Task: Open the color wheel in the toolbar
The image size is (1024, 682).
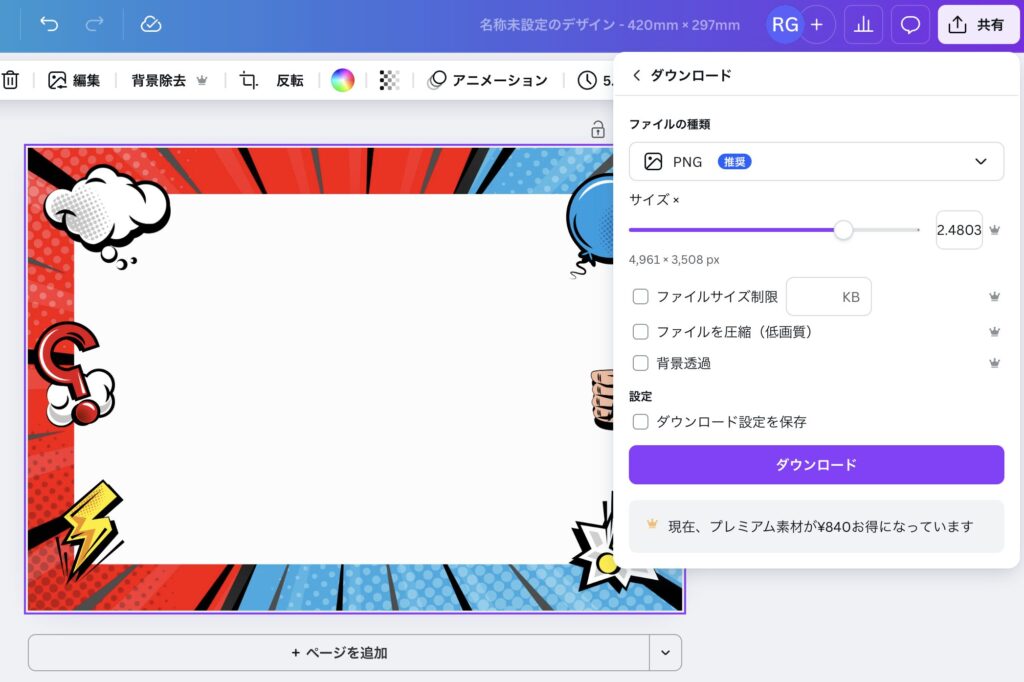Action: pos(341,80)
